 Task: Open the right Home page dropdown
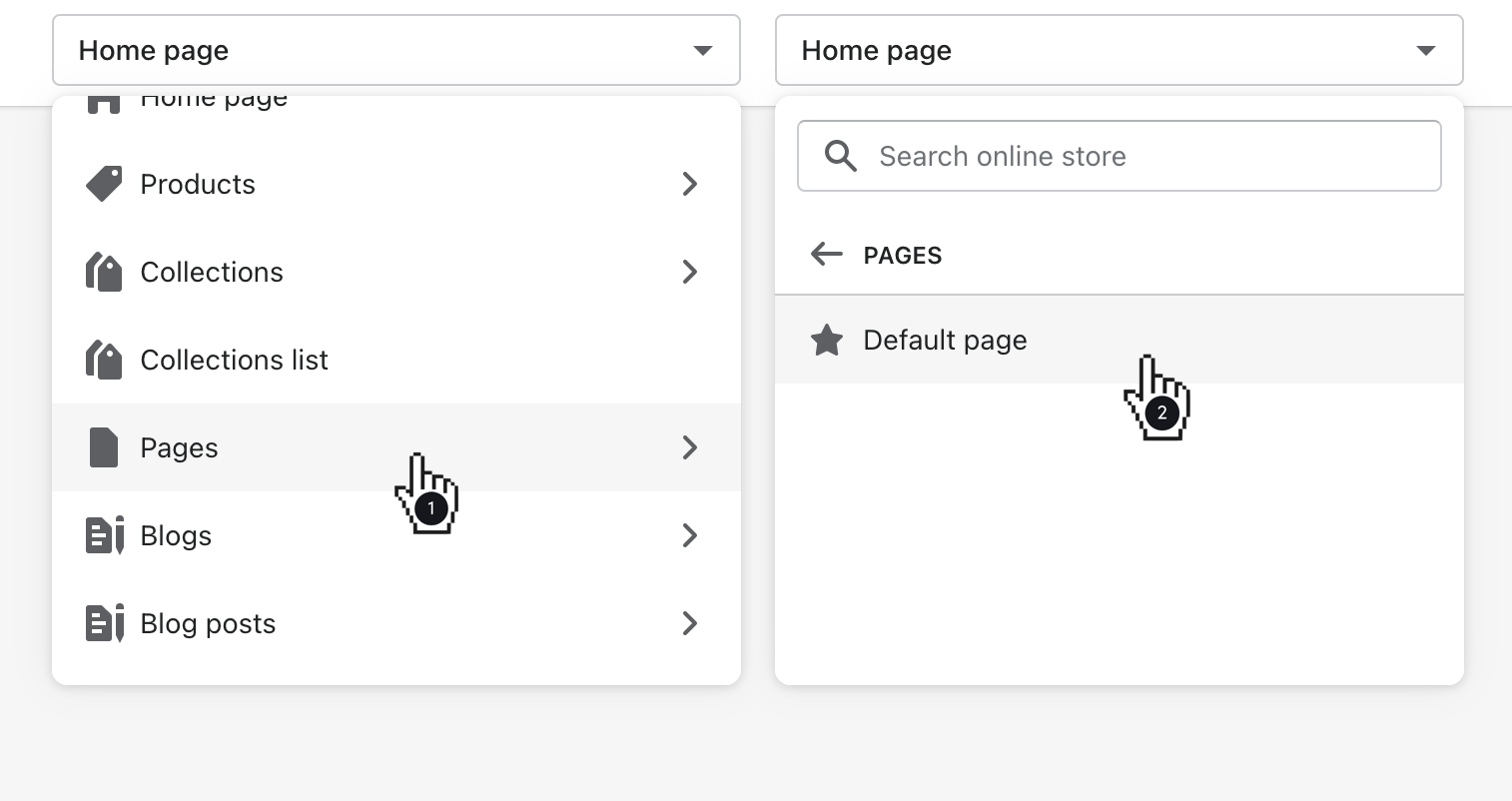pyautogui.click(x=1119, y=50)
